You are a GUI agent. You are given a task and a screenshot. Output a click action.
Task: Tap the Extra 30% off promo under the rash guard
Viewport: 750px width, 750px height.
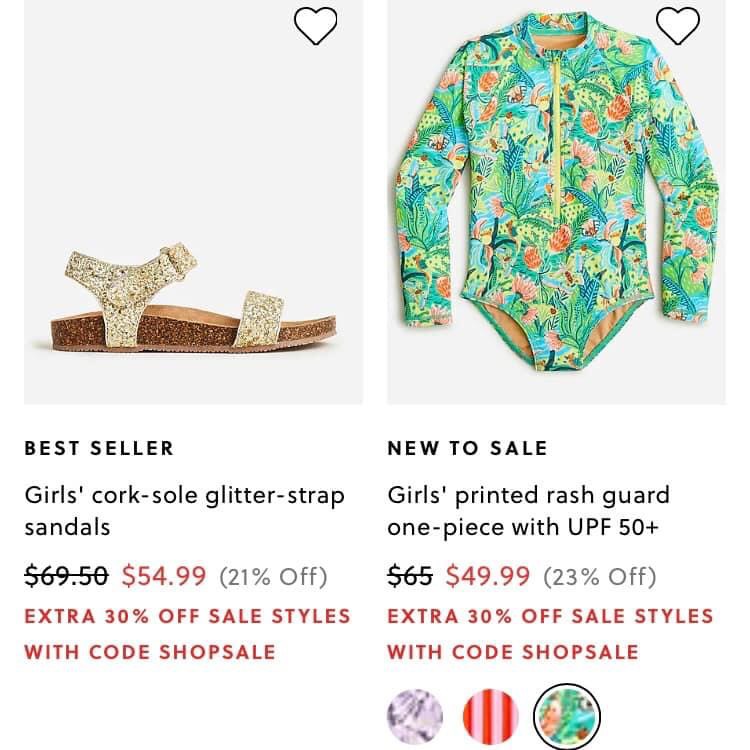550,615
